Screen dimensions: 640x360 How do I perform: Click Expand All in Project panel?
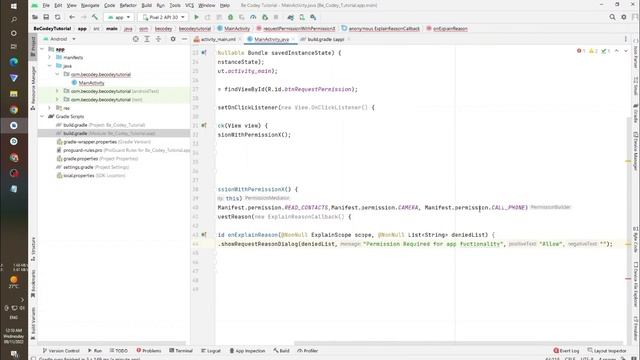pyautogui.click(x=147, y=39)
